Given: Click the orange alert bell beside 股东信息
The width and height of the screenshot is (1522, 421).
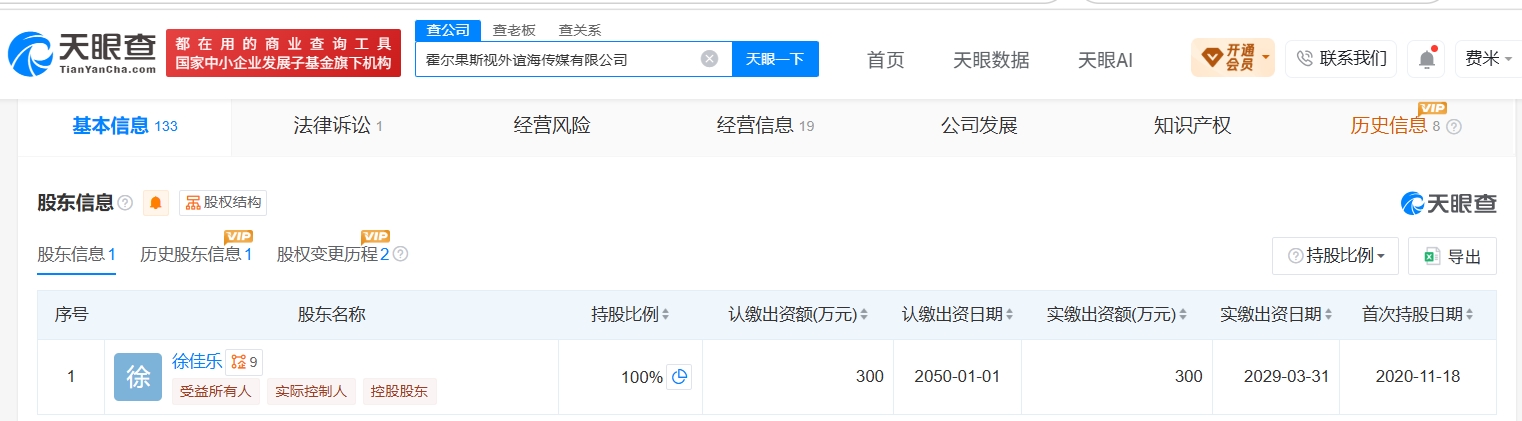Looking at the screenshot, I should (x=156, y=203).
